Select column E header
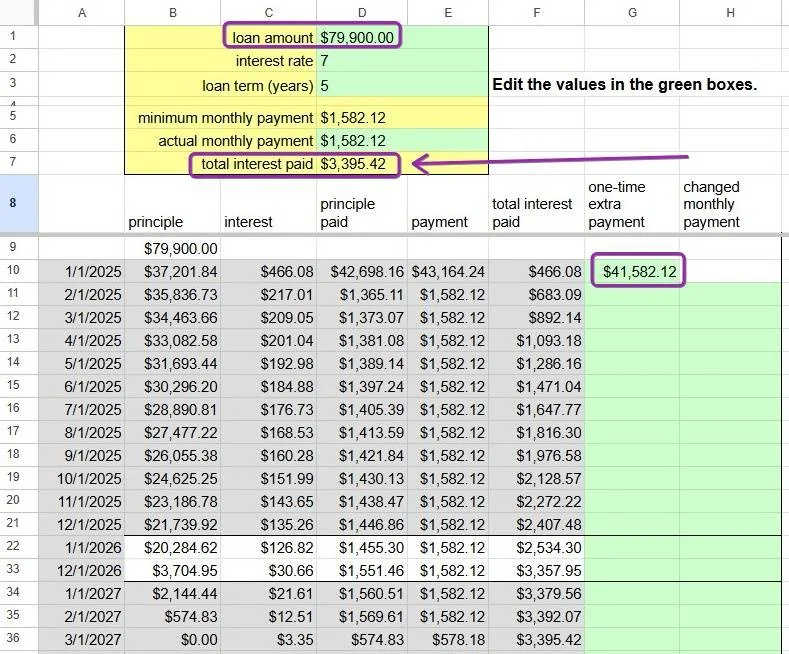789x654 pixels. (x=448, y=13)
